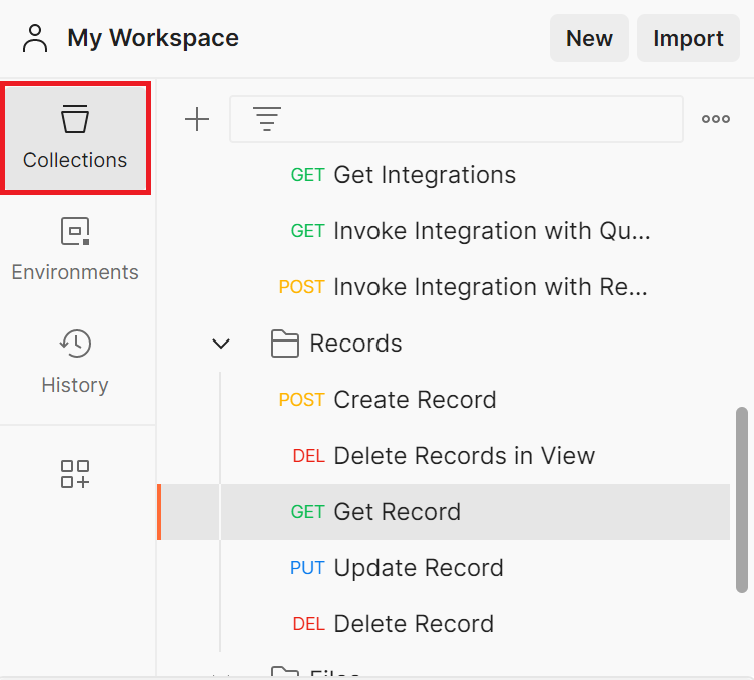Click the filter collections icon
Viewport: 754px width, 680px height.
pyautogui.click(x=267, y=119)
